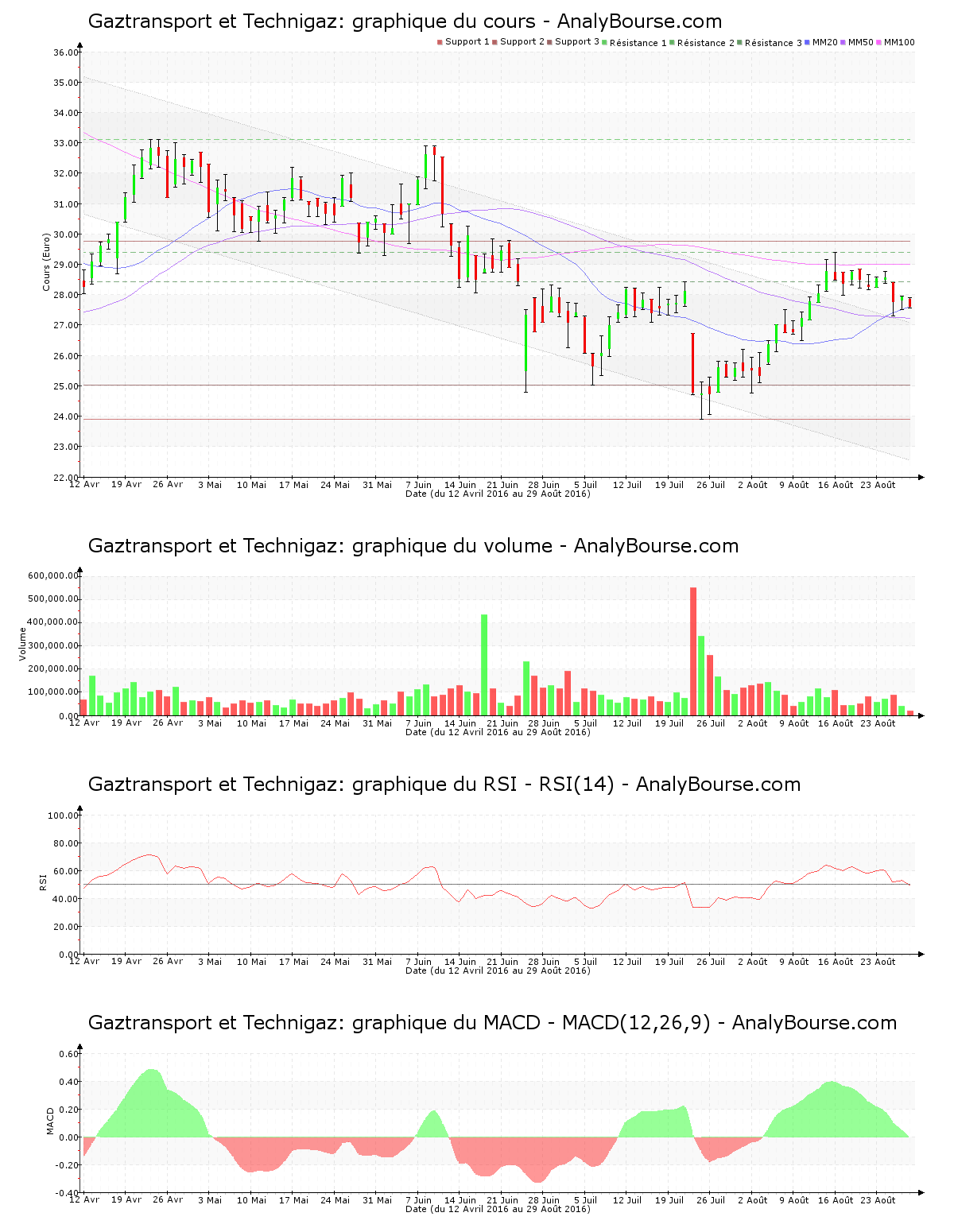Click the 20.00 tick on RSI axis
Screen dimensions: 954x1232
coord(67,927)
